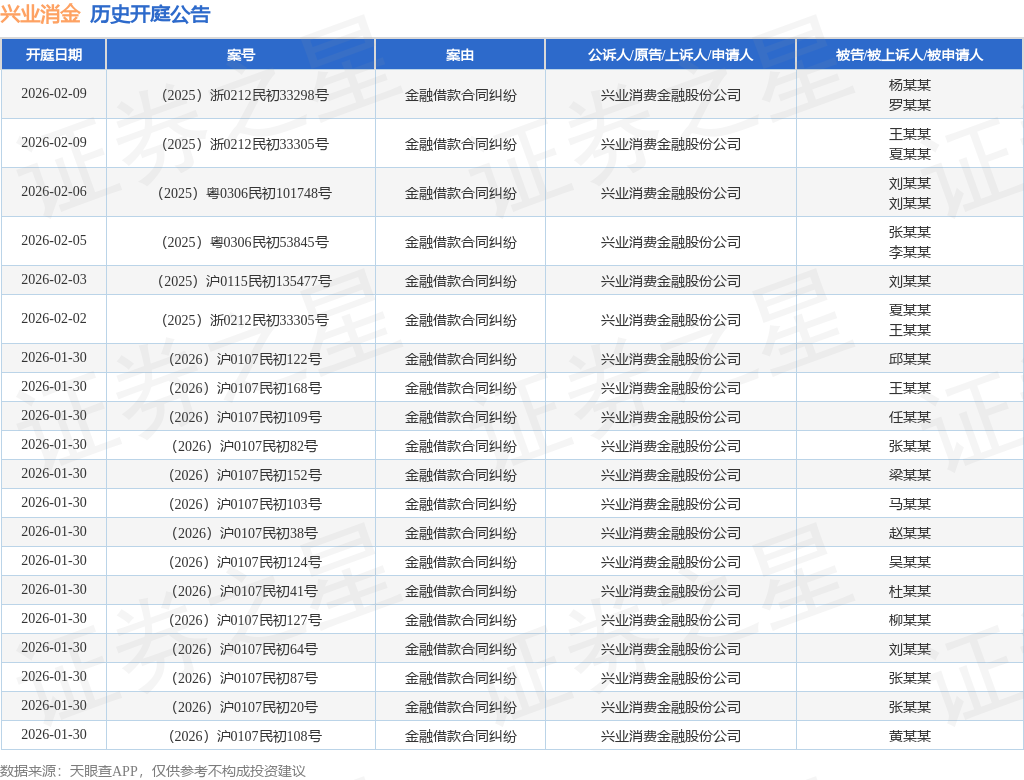Image resolution: width=1024 pixels, height=780 pixels.
Task: Select case number (2026)沪0107民初168号
Action: [x=245, y=389]
